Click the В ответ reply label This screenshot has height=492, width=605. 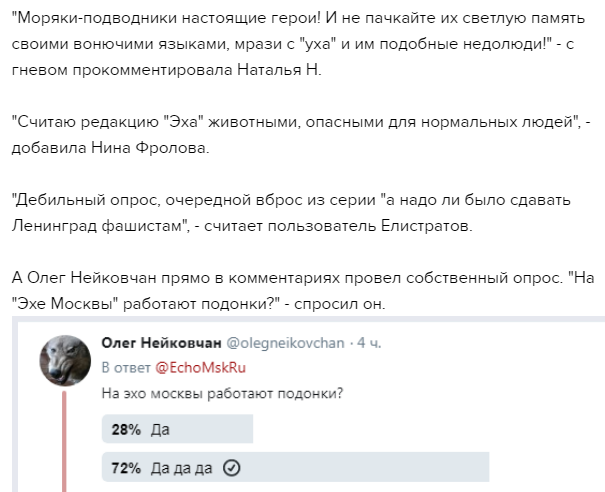pyautogui.click(x=126, y=367)
